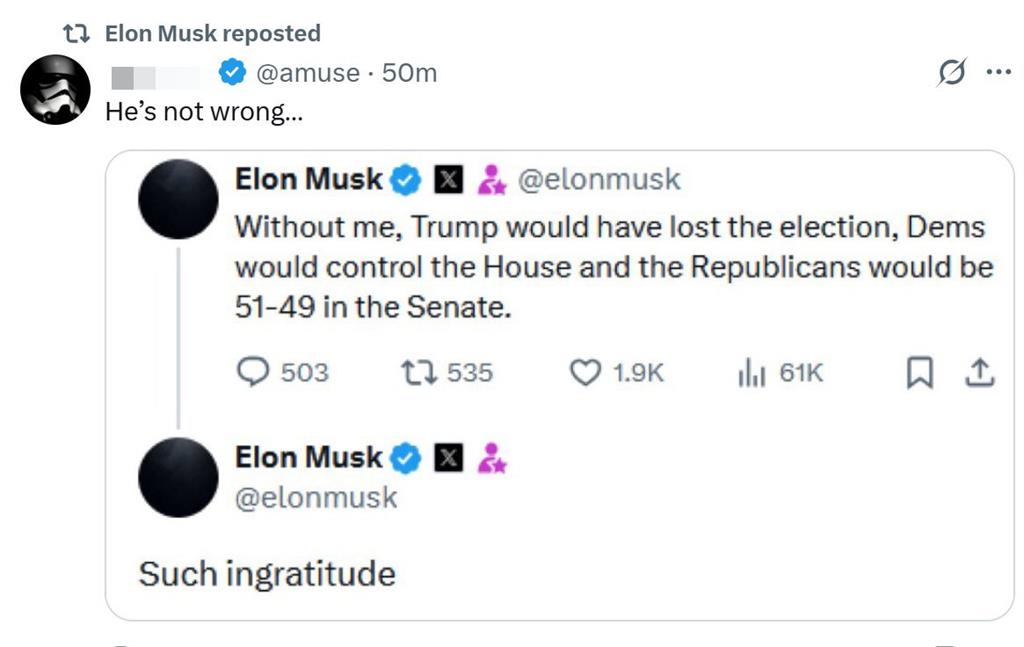The height and width of the screenshot is (647, 1024).
Task: Click the 'Elon Musk reposted' label
Action: coord(213,33)
